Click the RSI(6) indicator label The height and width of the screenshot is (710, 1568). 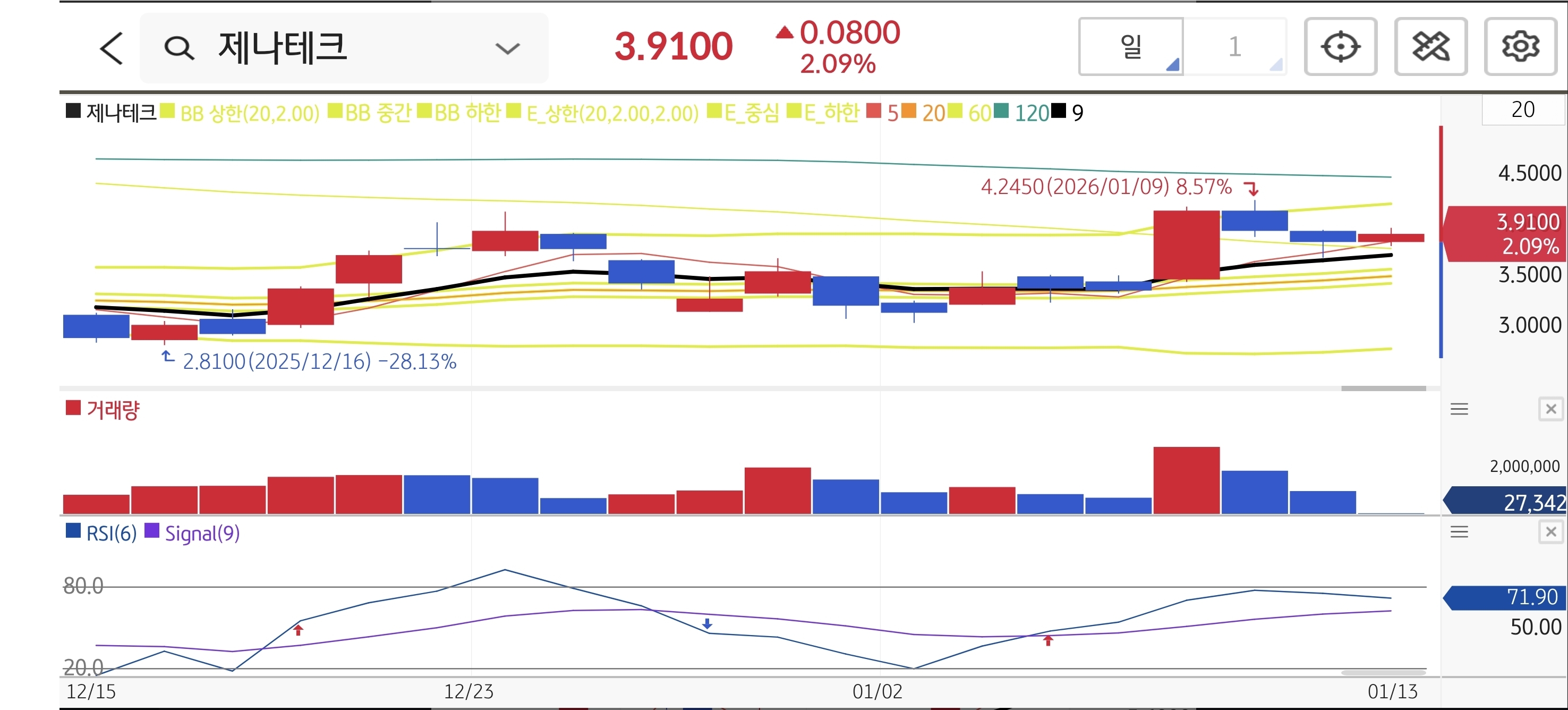111,534
